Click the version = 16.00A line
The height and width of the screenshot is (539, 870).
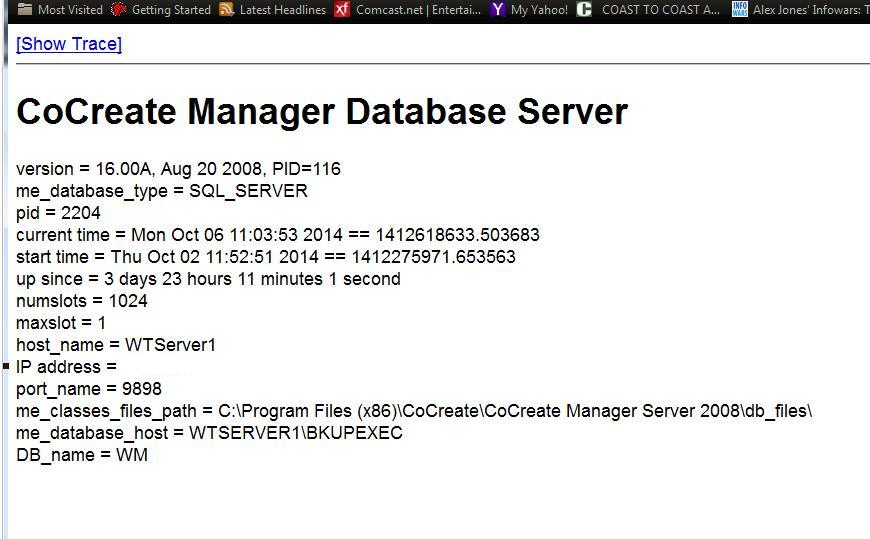178,169
